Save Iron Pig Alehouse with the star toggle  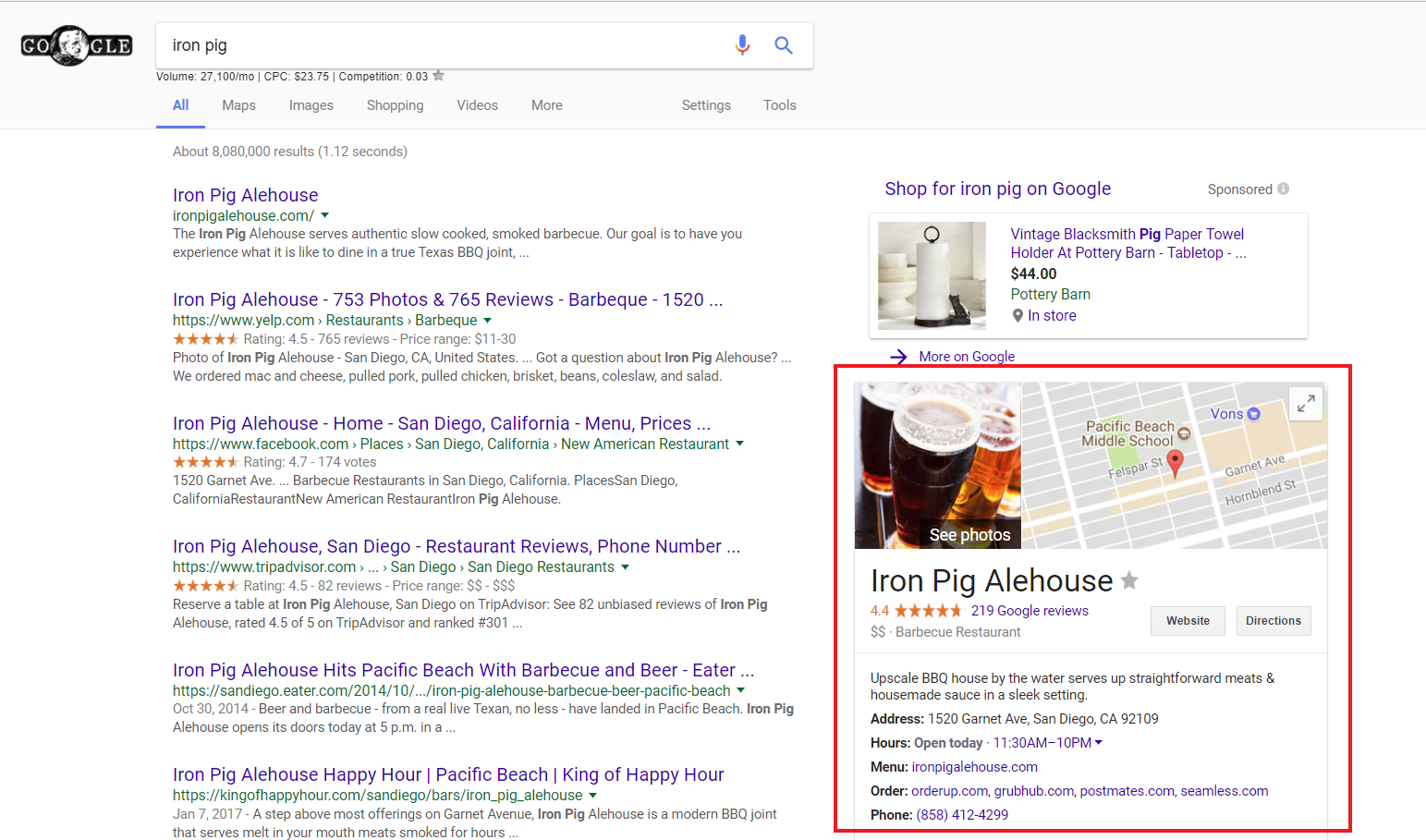pos(1129,581)
